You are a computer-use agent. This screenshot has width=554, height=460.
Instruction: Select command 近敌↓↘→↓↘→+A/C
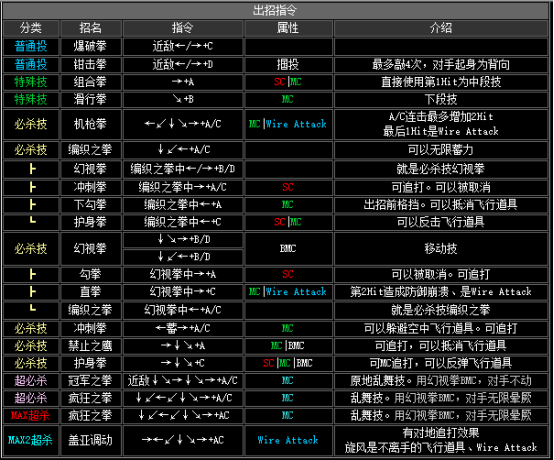pyautogui.click(x=183, y=381)
